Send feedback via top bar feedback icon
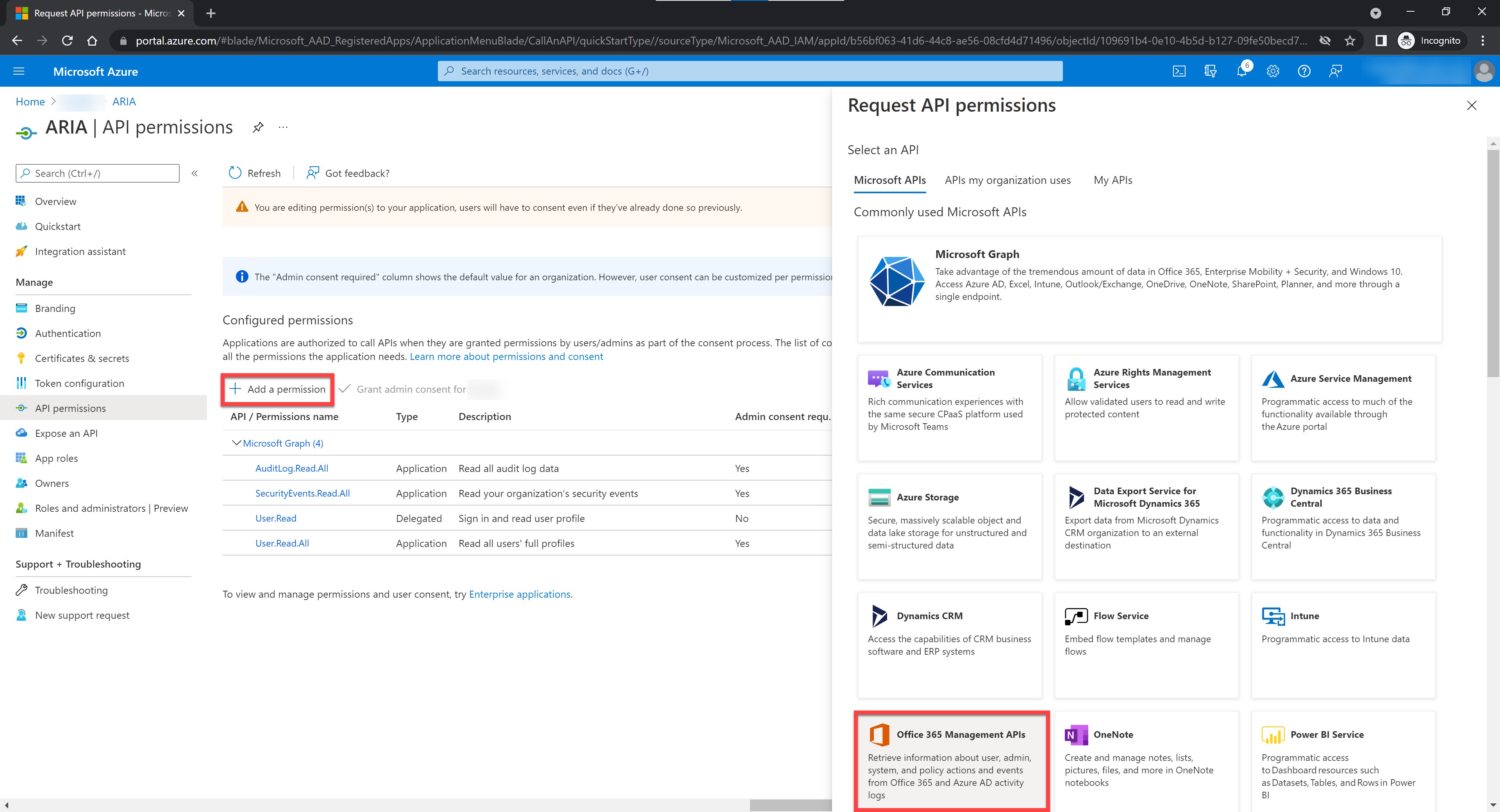Viewport: 1500px width, 812px height. pyautogui.click(x=1335, y=71)
